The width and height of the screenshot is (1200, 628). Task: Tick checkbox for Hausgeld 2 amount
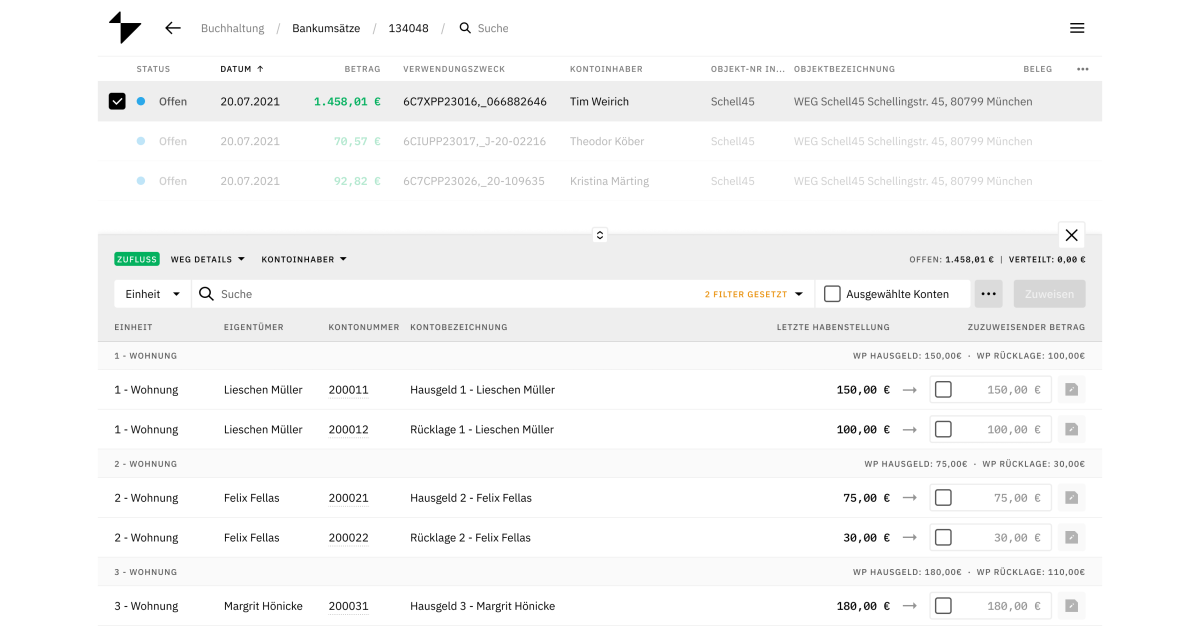pyautogui.click(x=943, y=498)
